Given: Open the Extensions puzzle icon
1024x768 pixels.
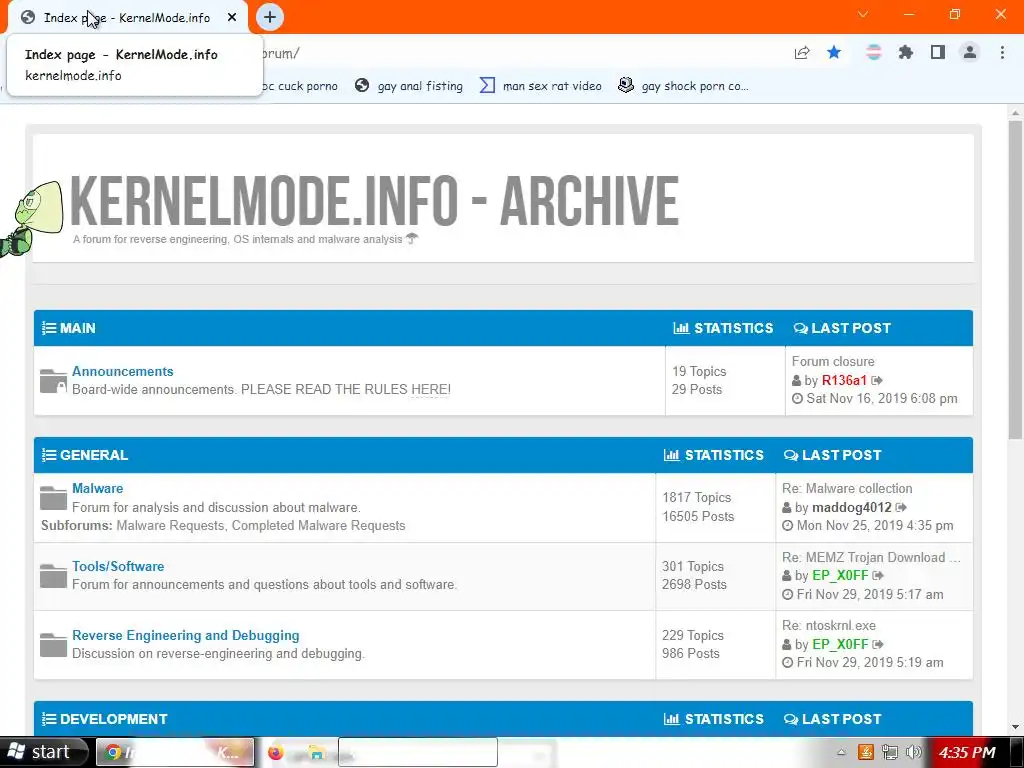Looking at the screenshot, I should [905, 52].
